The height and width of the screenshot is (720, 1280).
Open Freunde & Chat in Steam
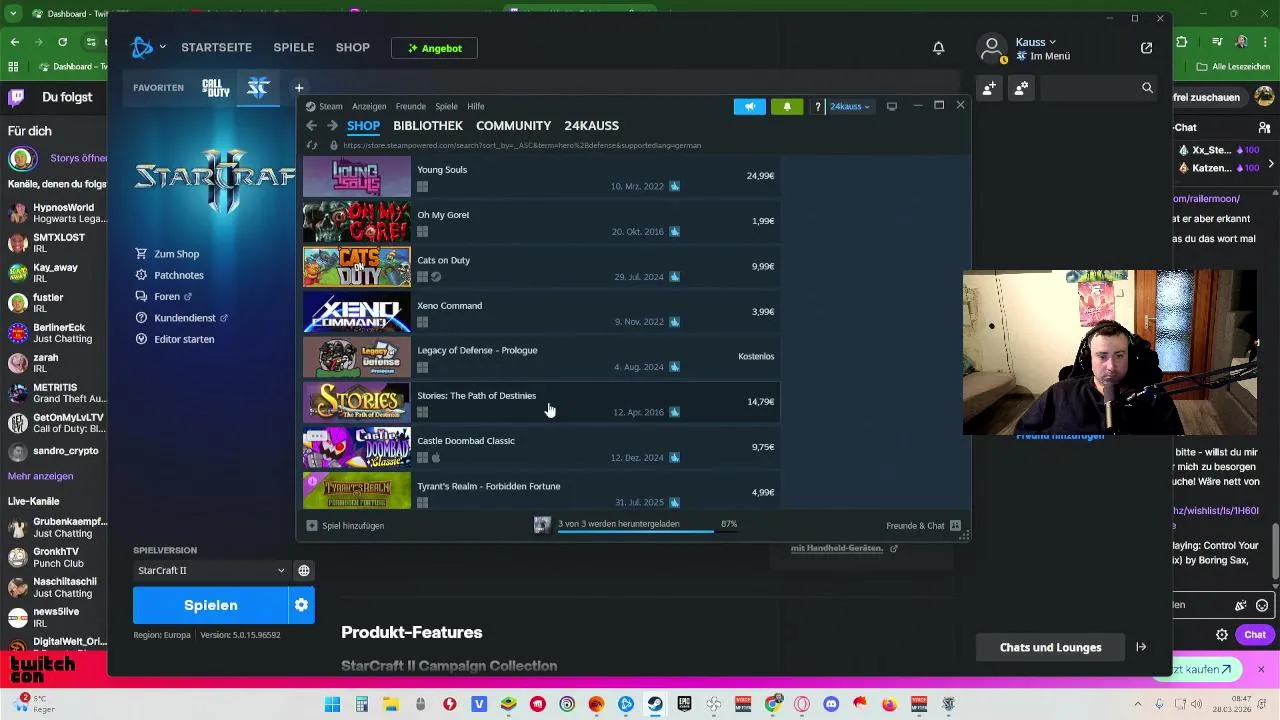pos(923,525)
